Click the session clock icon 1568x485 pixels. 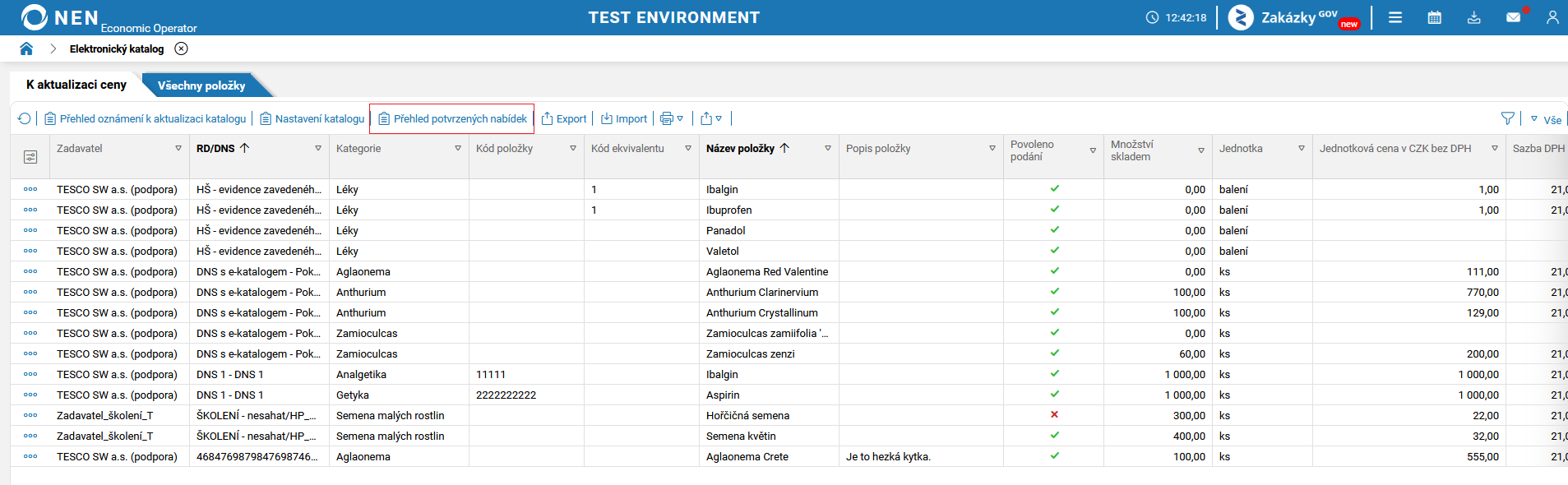coord(1152,17)
